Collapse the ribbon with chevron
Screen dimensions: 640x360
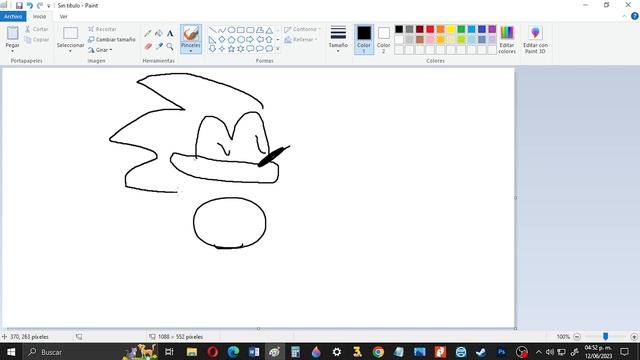tap(624, 16)
